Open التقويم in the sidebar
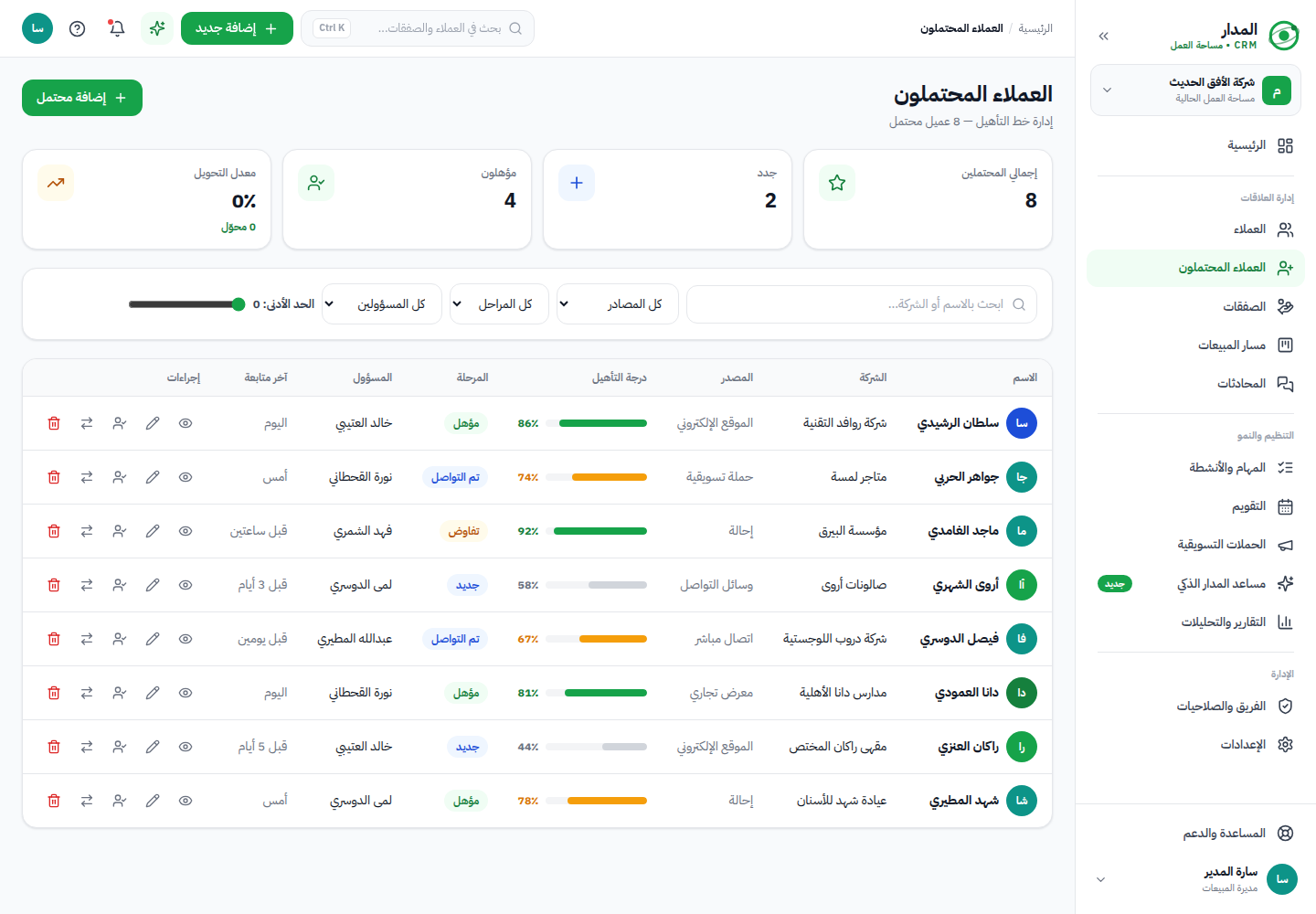 point(1195,506)
